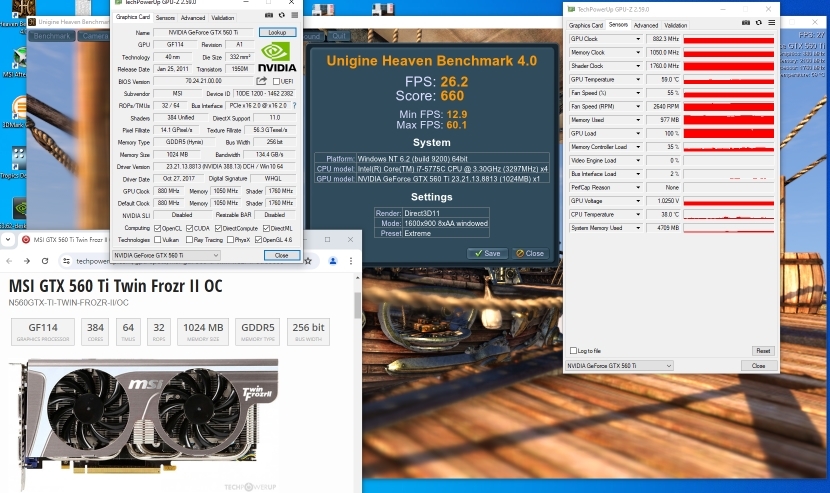Click Camera button in Heaven window
830x493 pixels.
point(94,35)
